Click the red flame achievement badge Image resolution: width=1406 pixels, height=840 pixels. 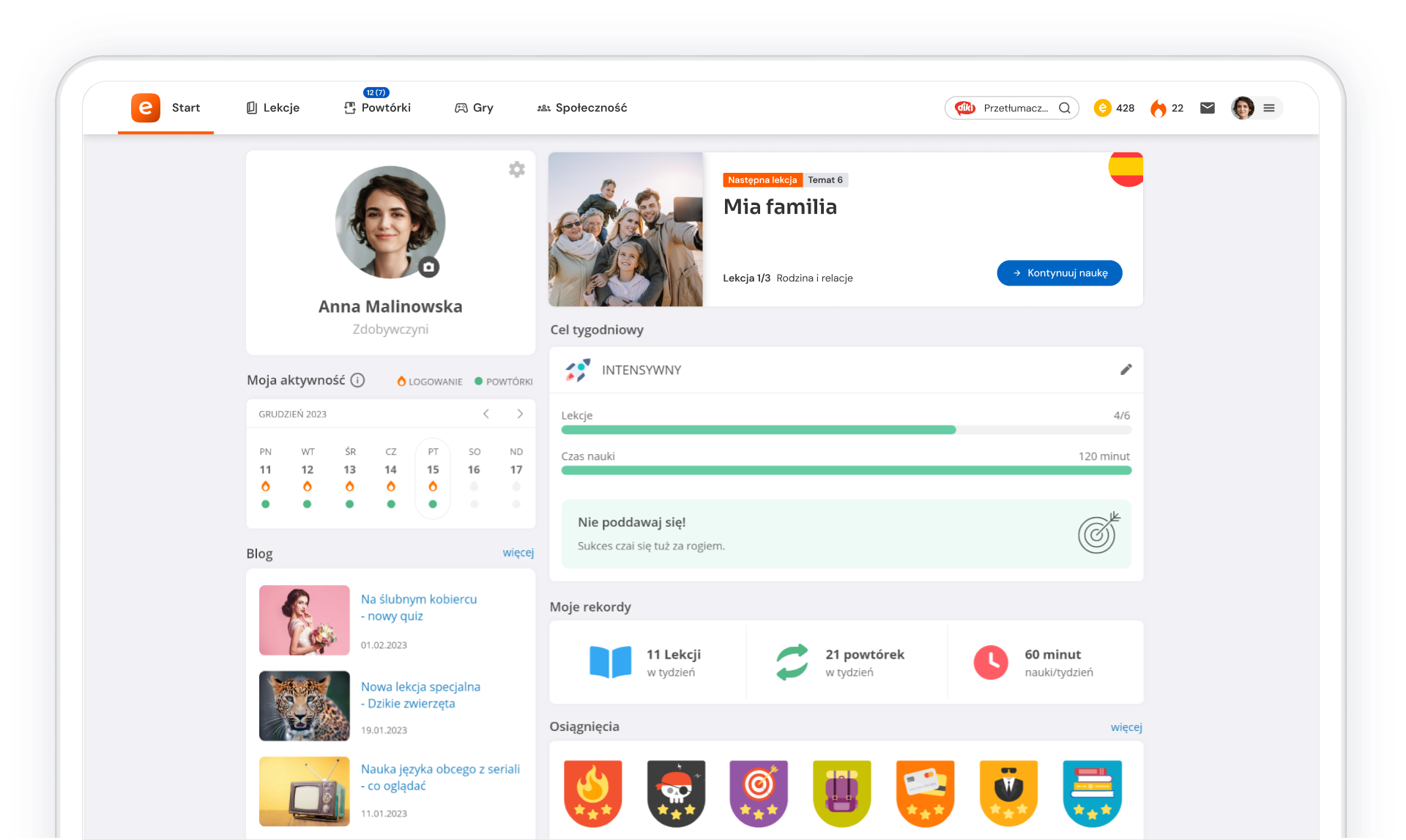click(592, 793)
